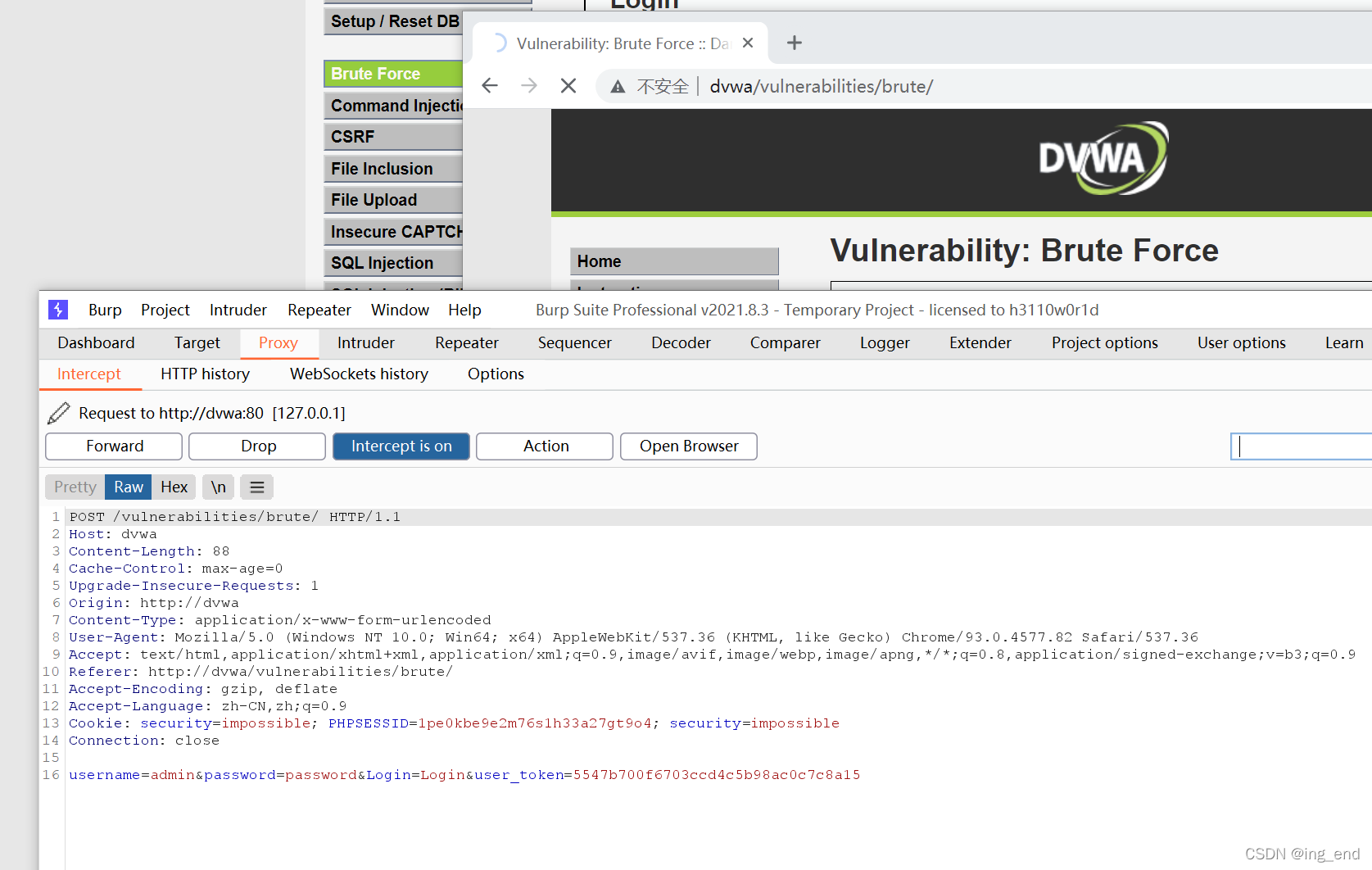
Task: Open the User options tab
Action: tap(1242, 343)
